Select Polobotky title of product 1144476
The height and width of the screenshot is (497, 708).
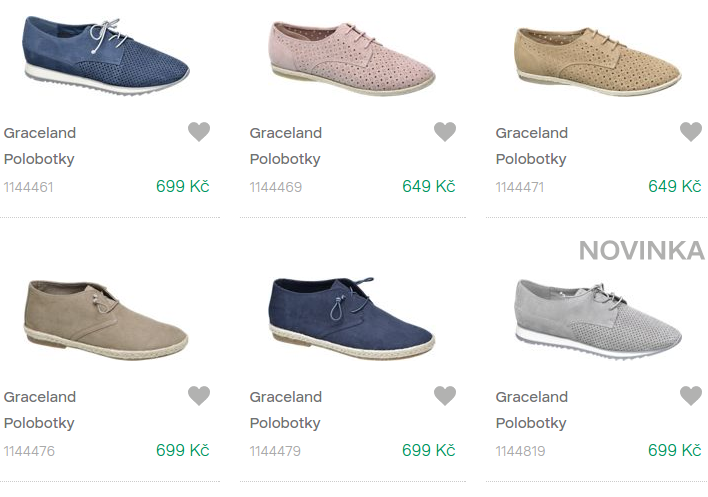click(39, 423)
